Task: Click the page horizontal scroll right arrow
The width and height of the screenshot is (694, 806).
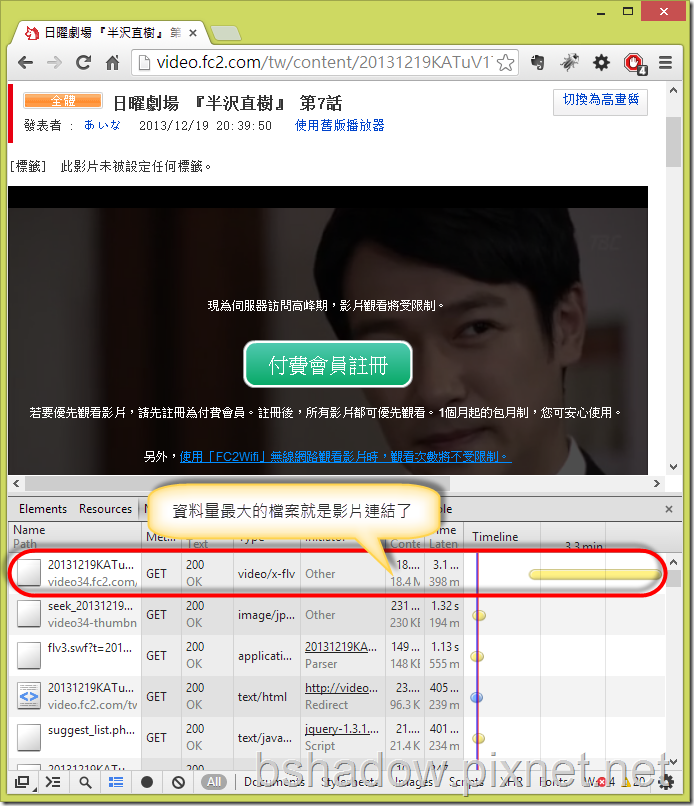Action: point(656,484)
